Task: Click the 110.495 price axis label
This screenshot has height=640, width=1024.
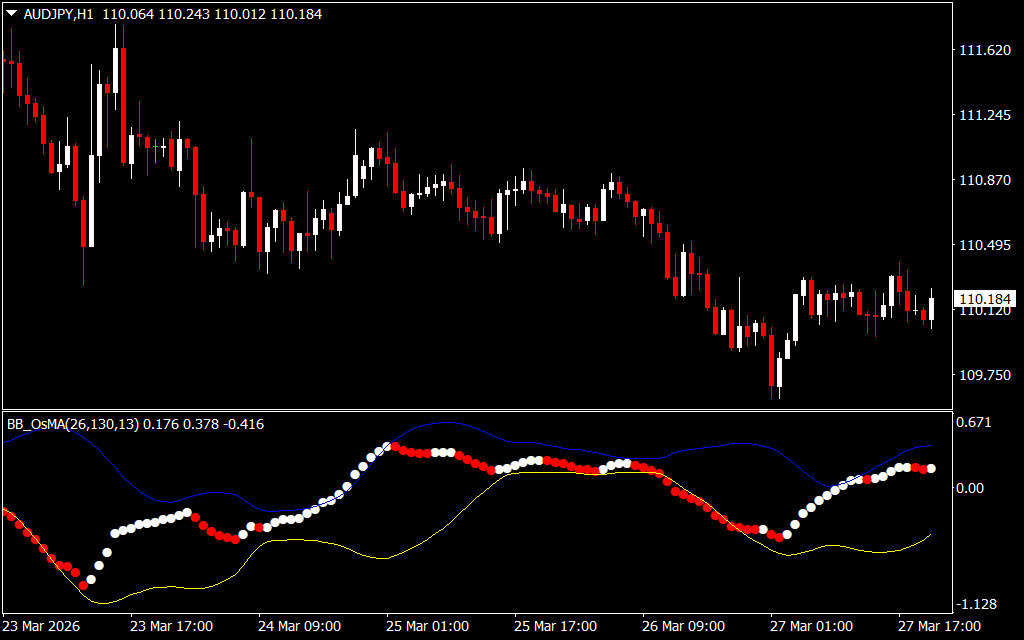Action: click(x=984, y=245)
